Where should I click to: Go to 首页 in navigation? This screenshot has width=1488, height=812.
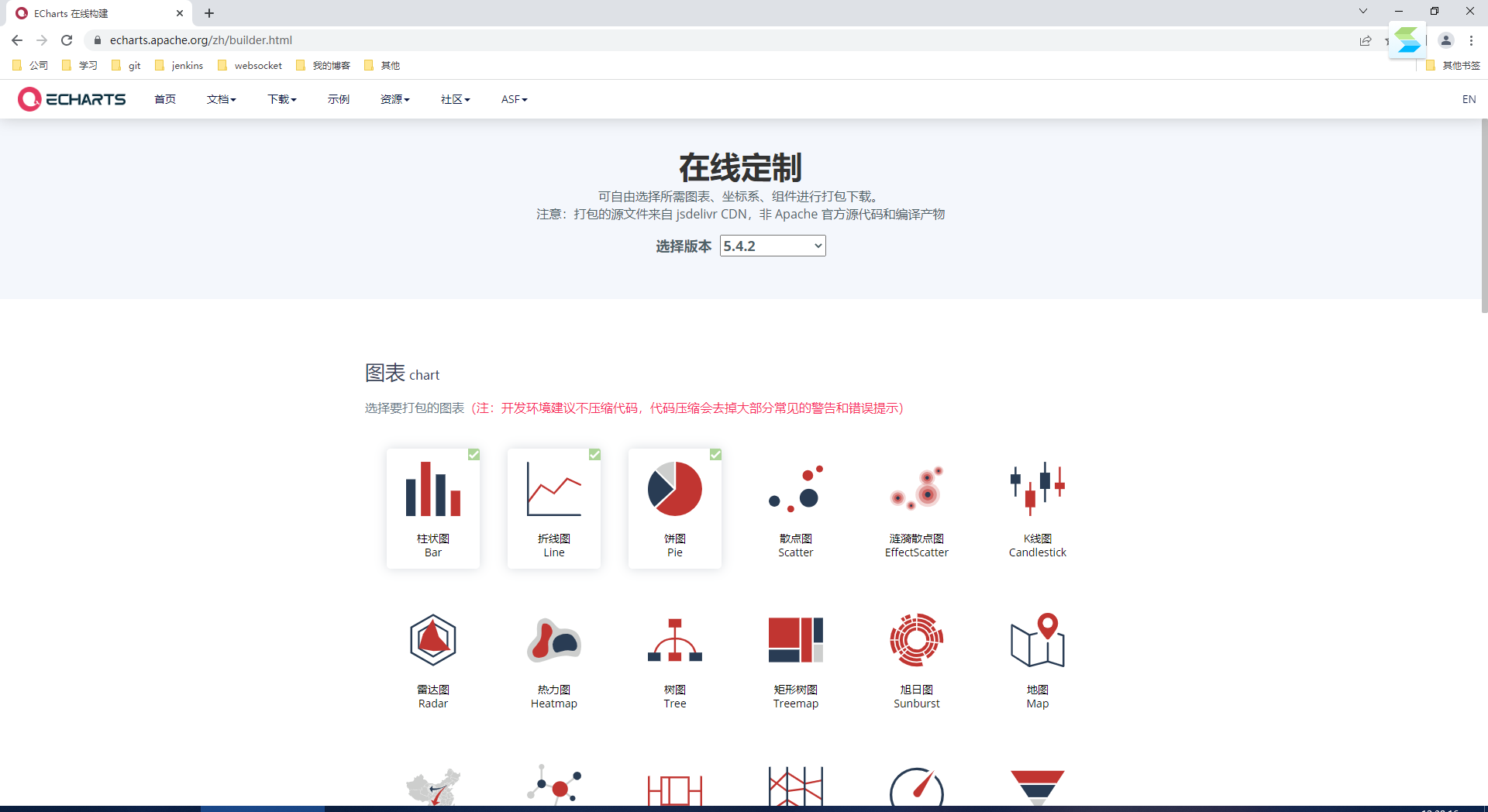(x=165, y=99)
